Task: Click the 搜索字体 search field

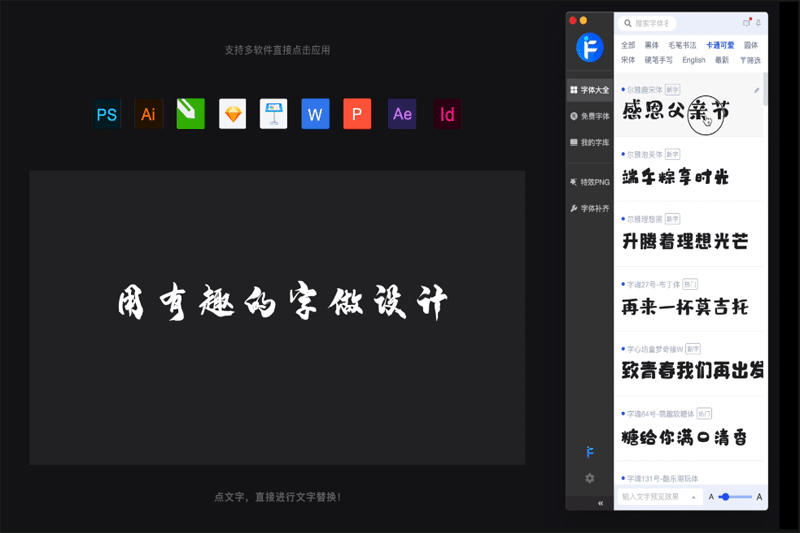Action: pyautogui.click(x=647, y=23)
